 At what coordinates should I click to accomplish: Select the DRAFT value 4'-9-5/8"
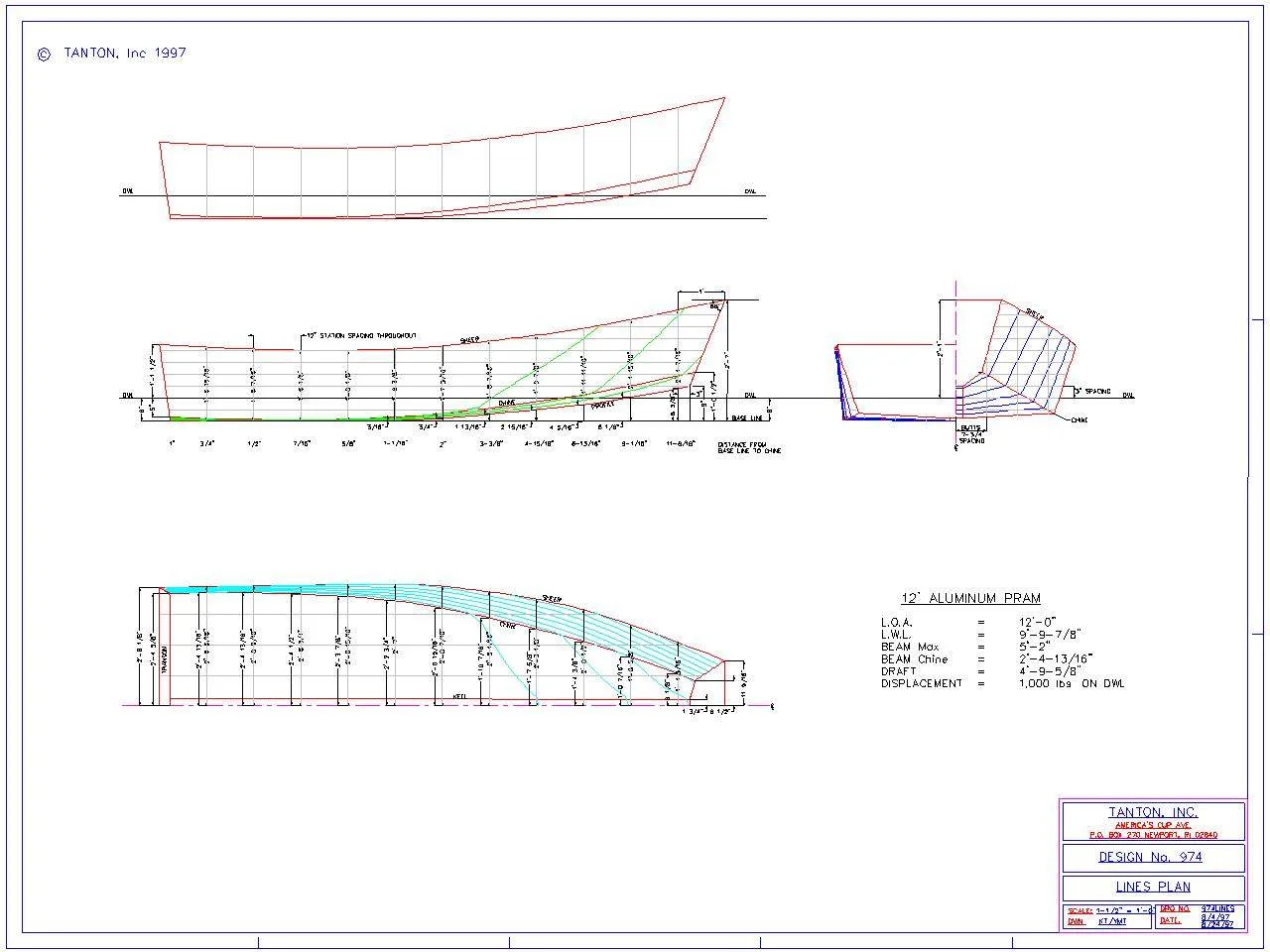point(1050,671)
